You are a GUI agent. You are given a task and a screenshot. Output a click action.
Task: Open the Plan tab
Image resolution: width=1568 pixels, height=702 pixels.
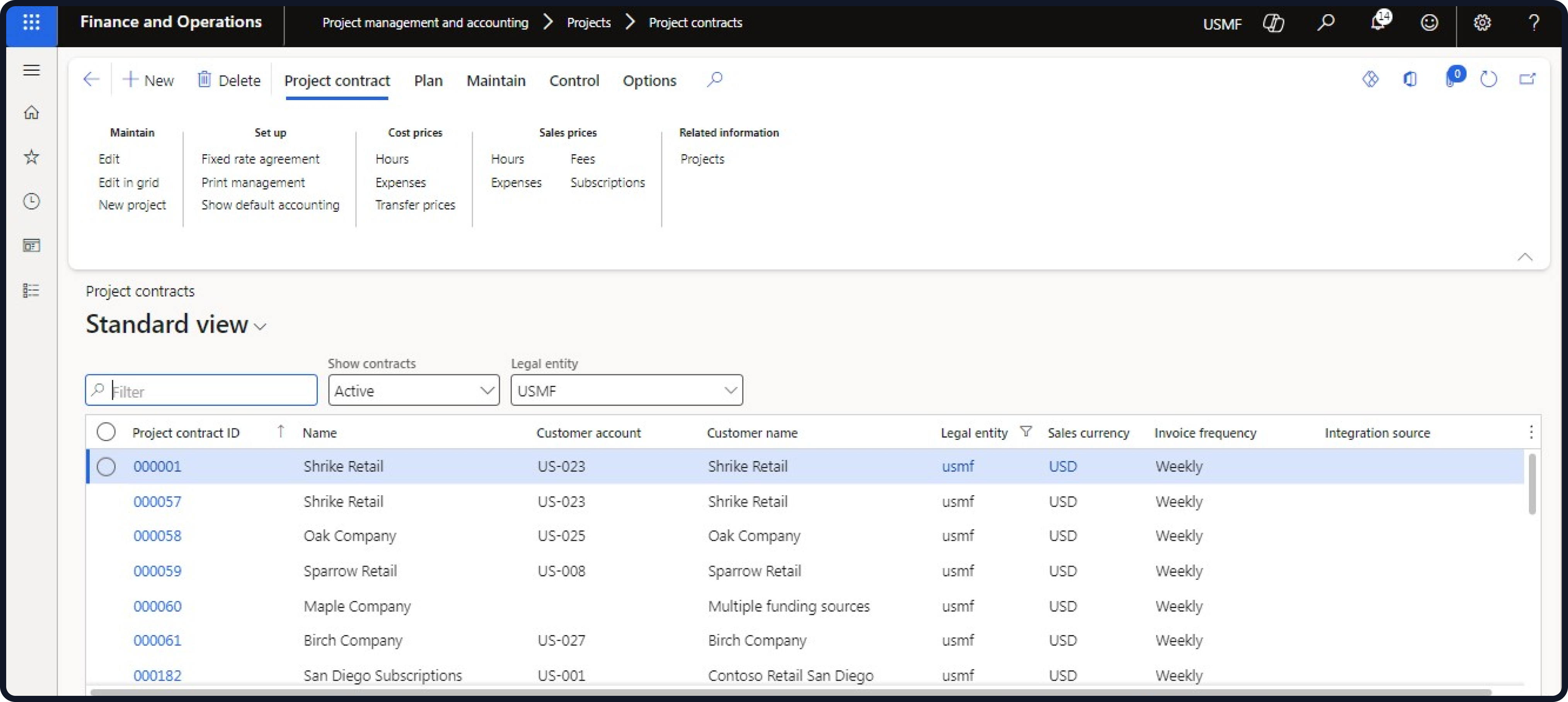pyautogui.click(x=428, y=80)
